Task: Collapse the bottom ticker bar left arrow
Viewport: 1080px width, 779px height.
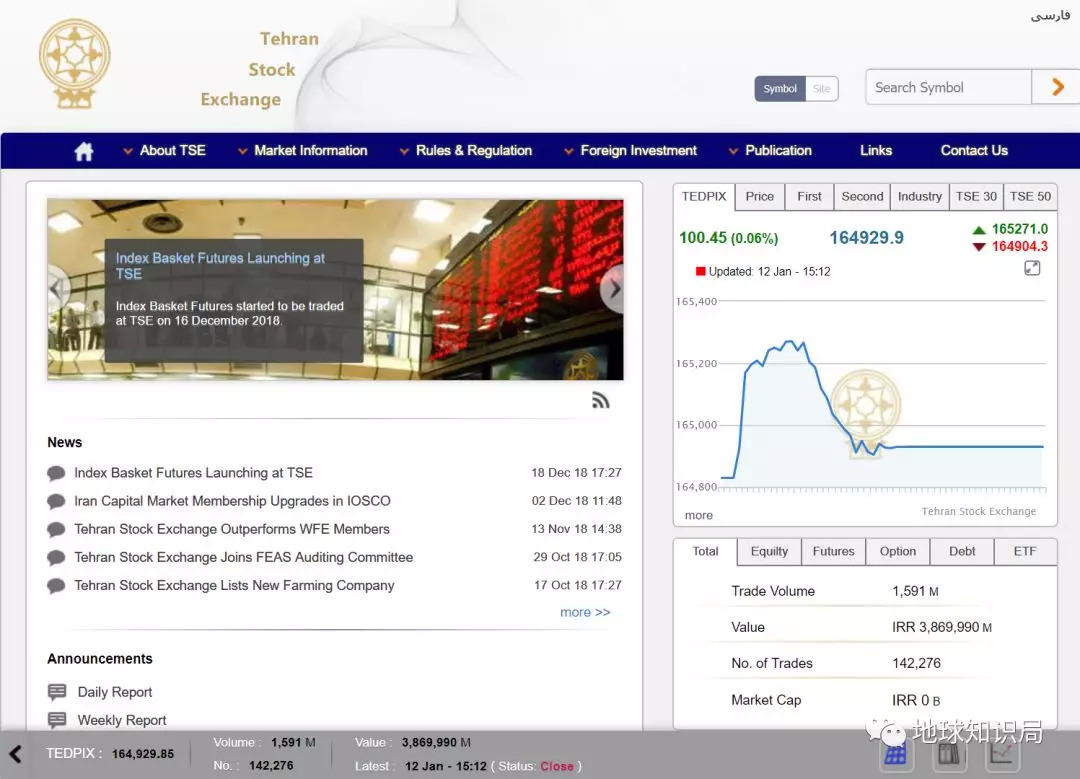Action: tap(15, 754)
